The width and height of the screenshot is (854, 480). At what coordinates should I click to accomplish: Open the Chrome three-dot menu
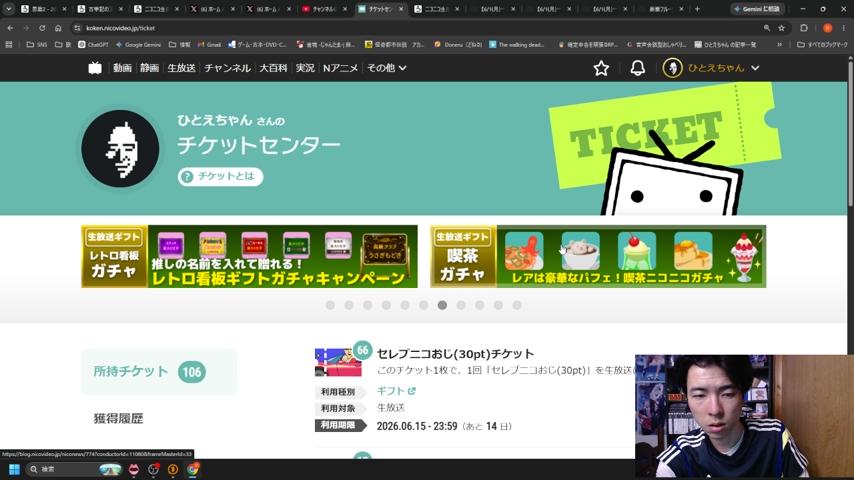(844, 28)
